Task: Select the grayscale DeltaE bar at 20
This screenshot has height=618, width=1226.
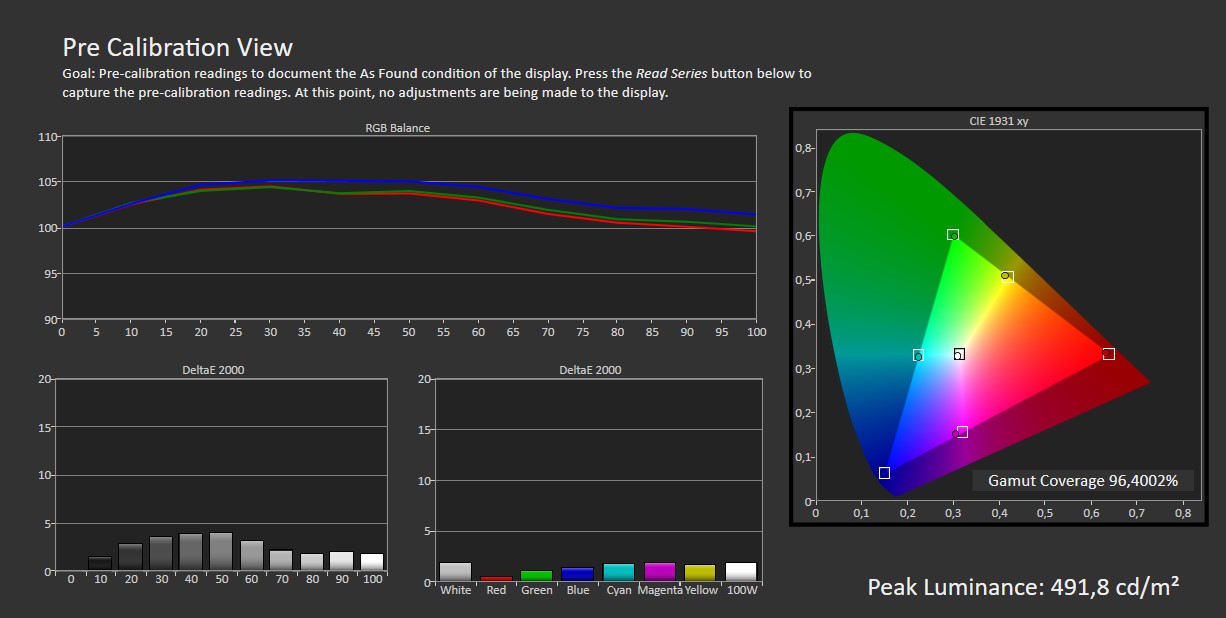Action: (130, 557)
